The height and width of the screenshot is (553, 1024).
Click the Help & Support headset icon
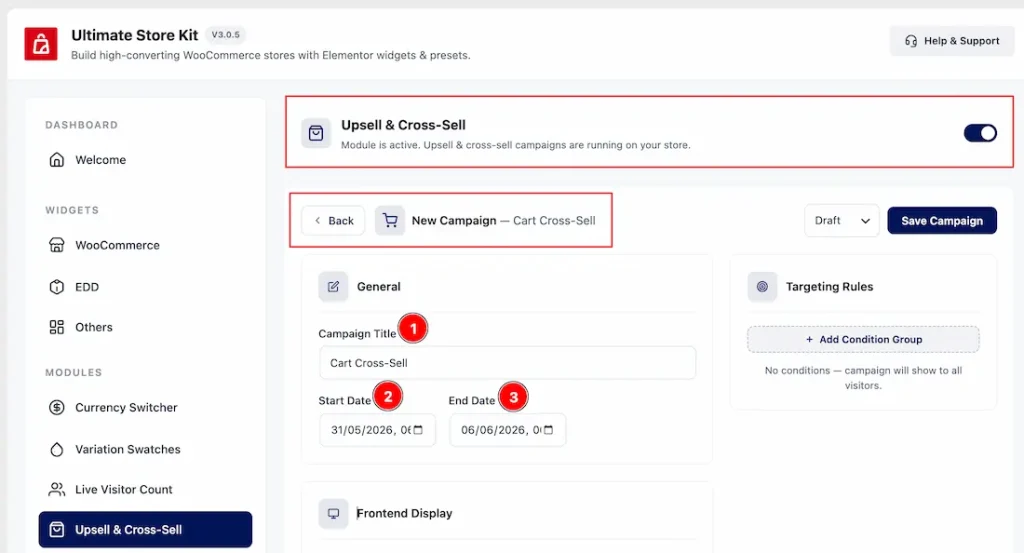[910, 41]
